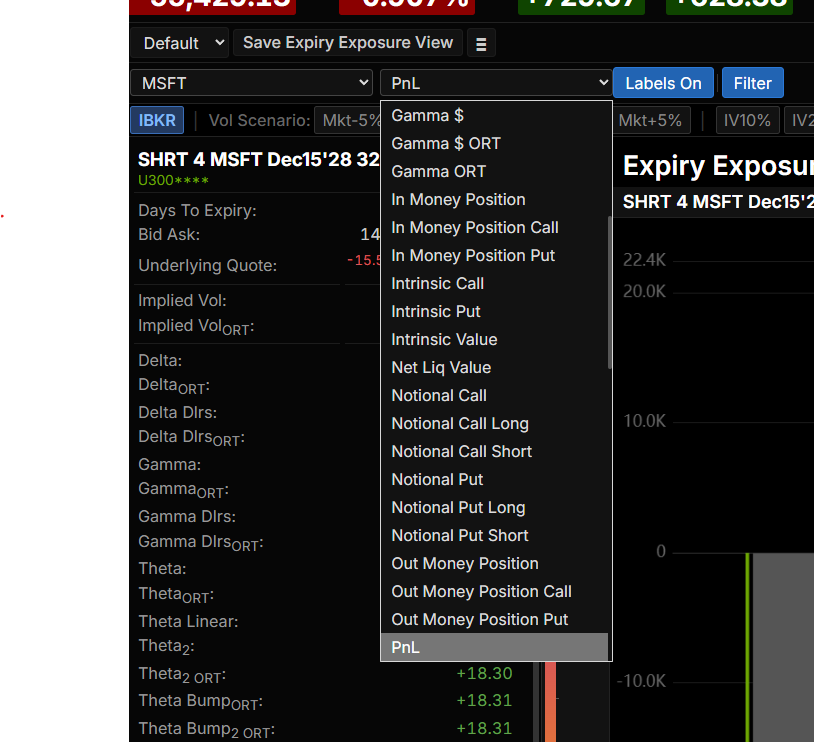The height and width of the screenshot is (742, 814).
Task: Click the Gamma Dlrs label
Action: click(187, 517)
